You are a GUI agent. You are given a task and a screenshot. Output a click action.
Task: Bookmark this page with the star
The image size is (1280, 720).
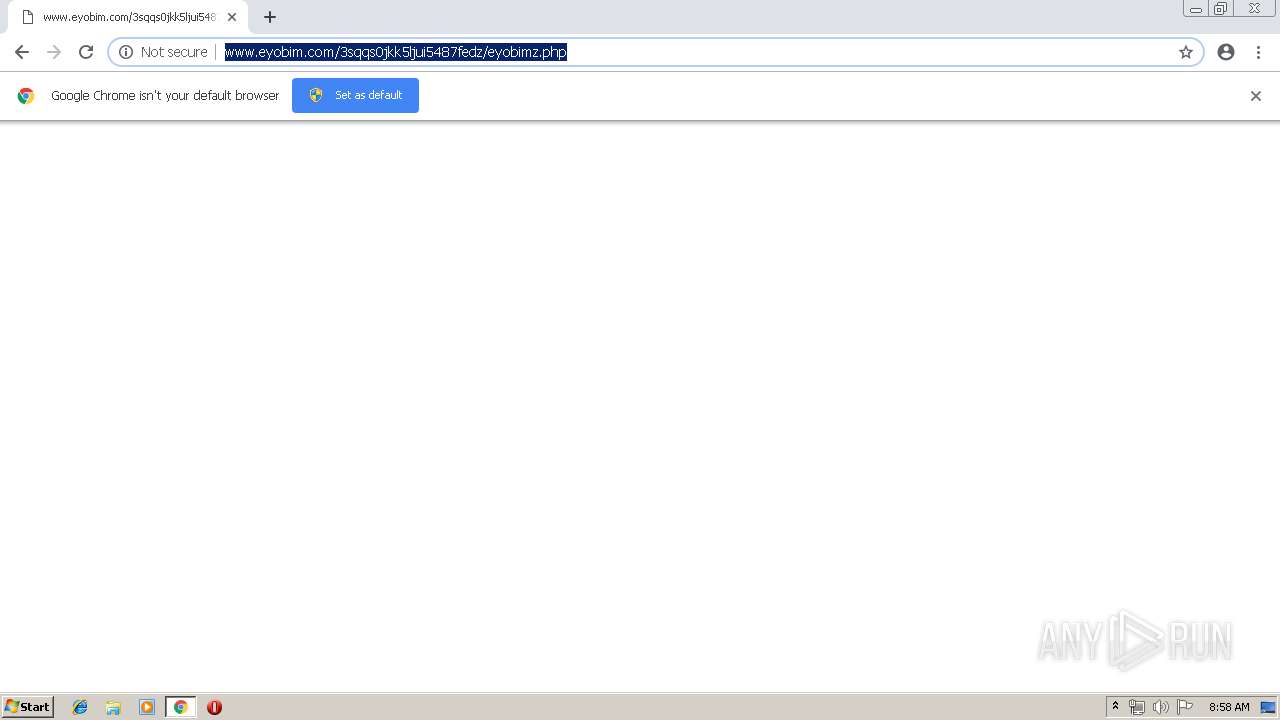coord(1186,52)
